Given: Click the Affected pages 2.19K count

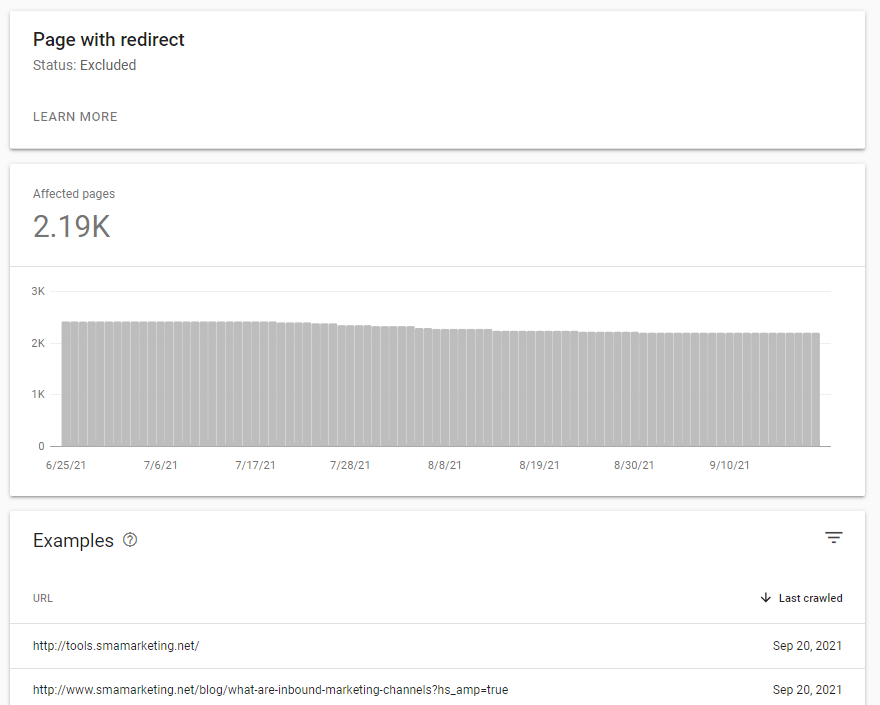Looking at the screenshot, I should coord(71,227).
